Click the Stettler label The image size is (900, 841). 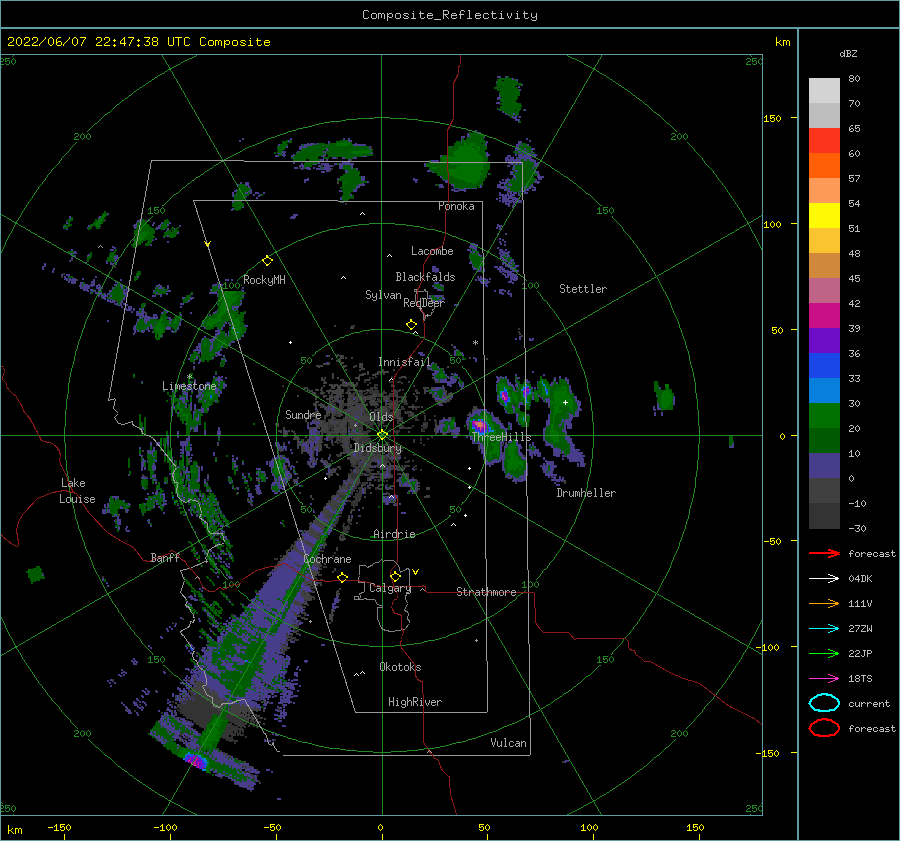[x=583, y=289]
